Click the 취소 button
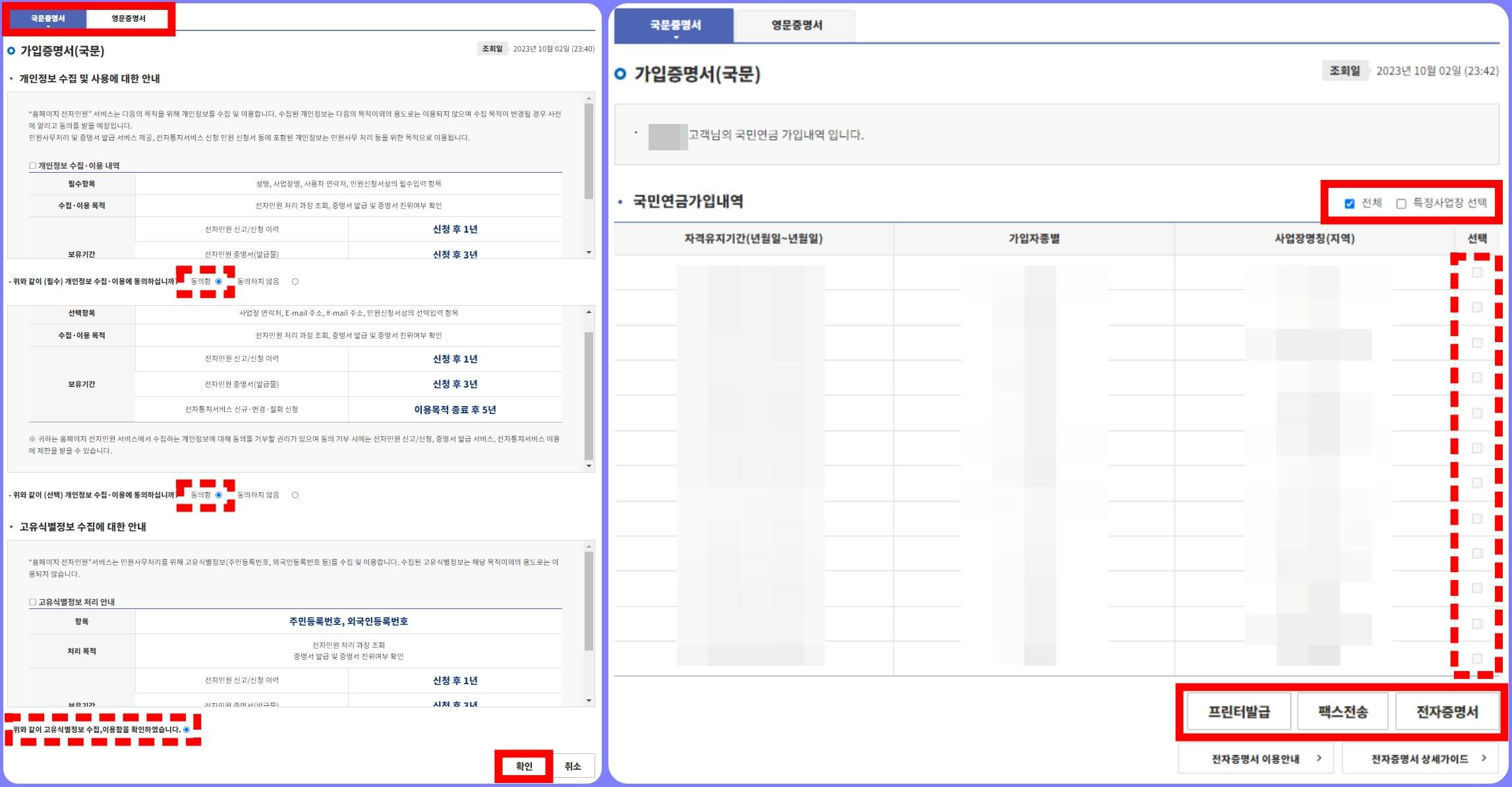Image resolution: width=1512 pixels, height=787 pixels. [x=573, y=766]
